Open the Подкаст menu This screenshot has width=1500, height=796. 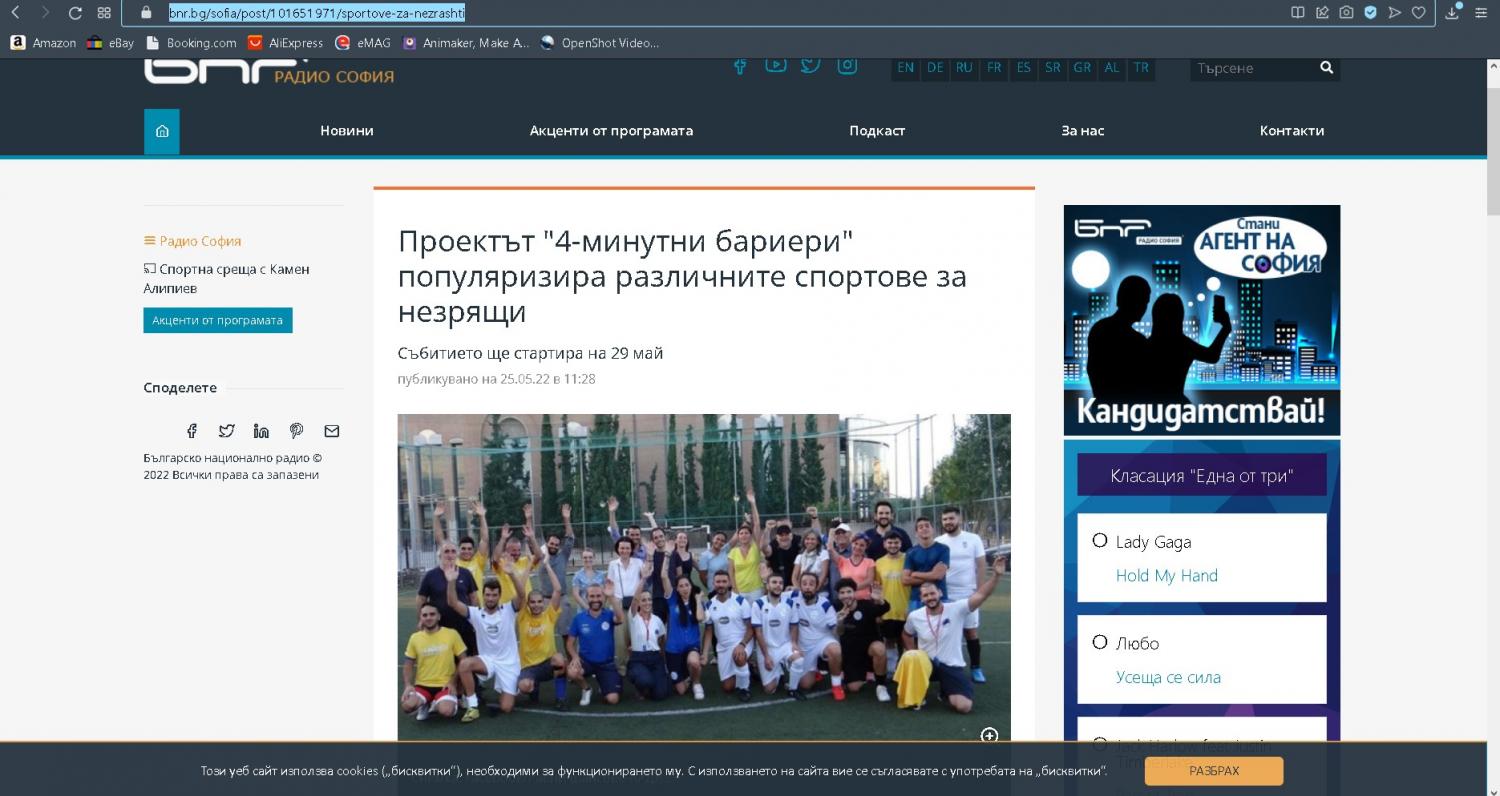pos(877,131)
